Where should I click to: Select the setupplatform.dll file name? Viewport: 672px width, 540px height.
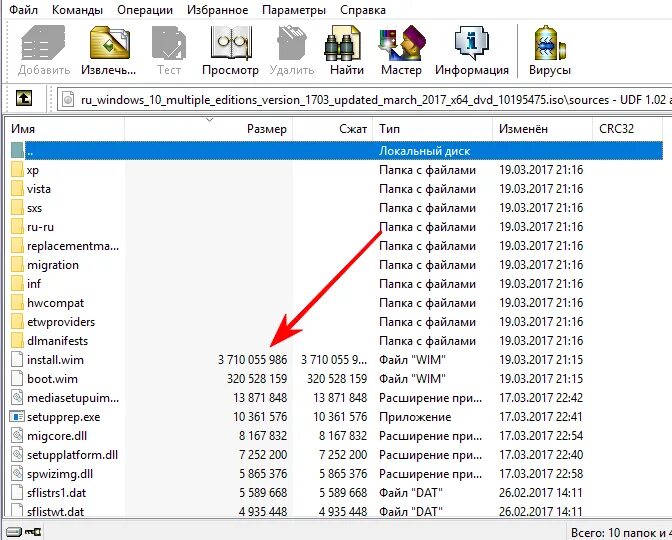coord(72,455)
